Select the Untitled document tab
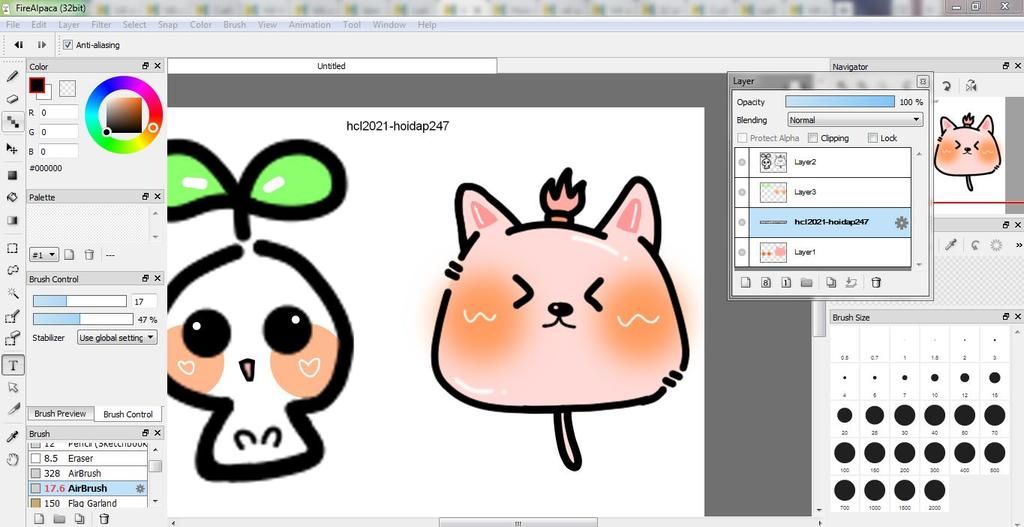The height and width of the screenshot is (527, 1024). pyautogui.click(x=332, y=66)
